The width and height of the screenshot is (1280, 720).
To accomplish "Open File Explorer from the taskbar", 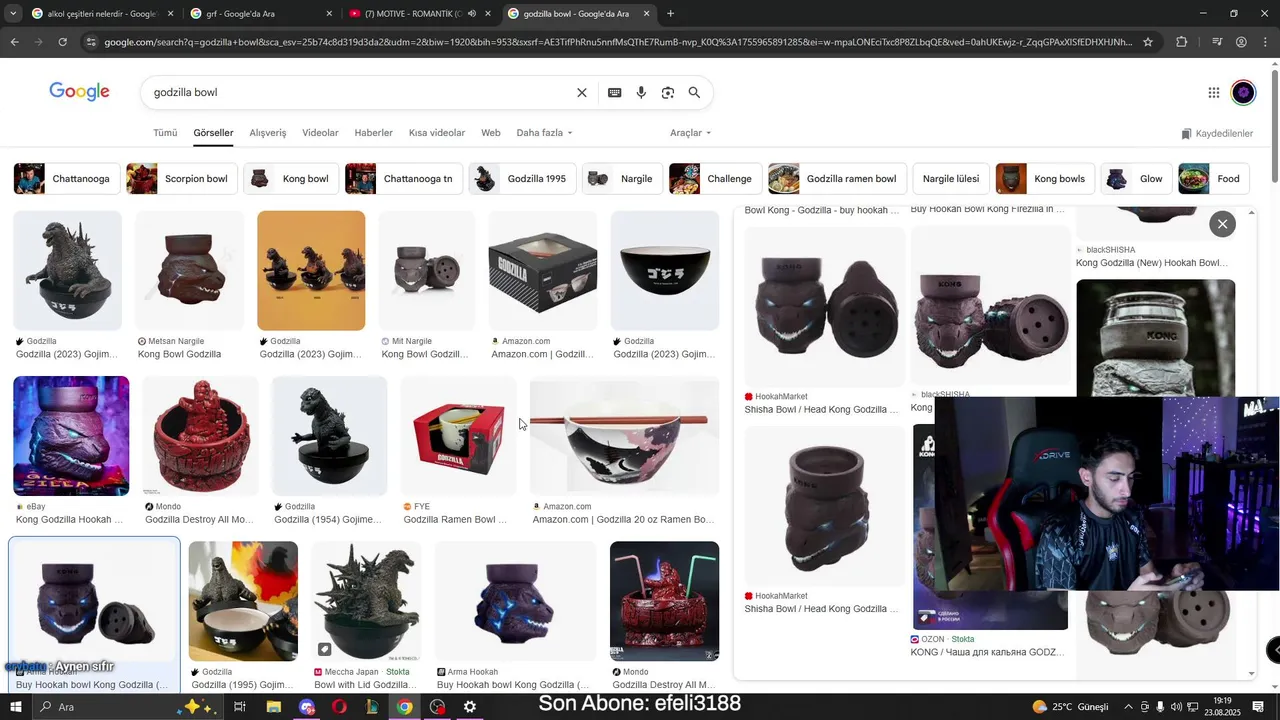I will pos(273,707).
